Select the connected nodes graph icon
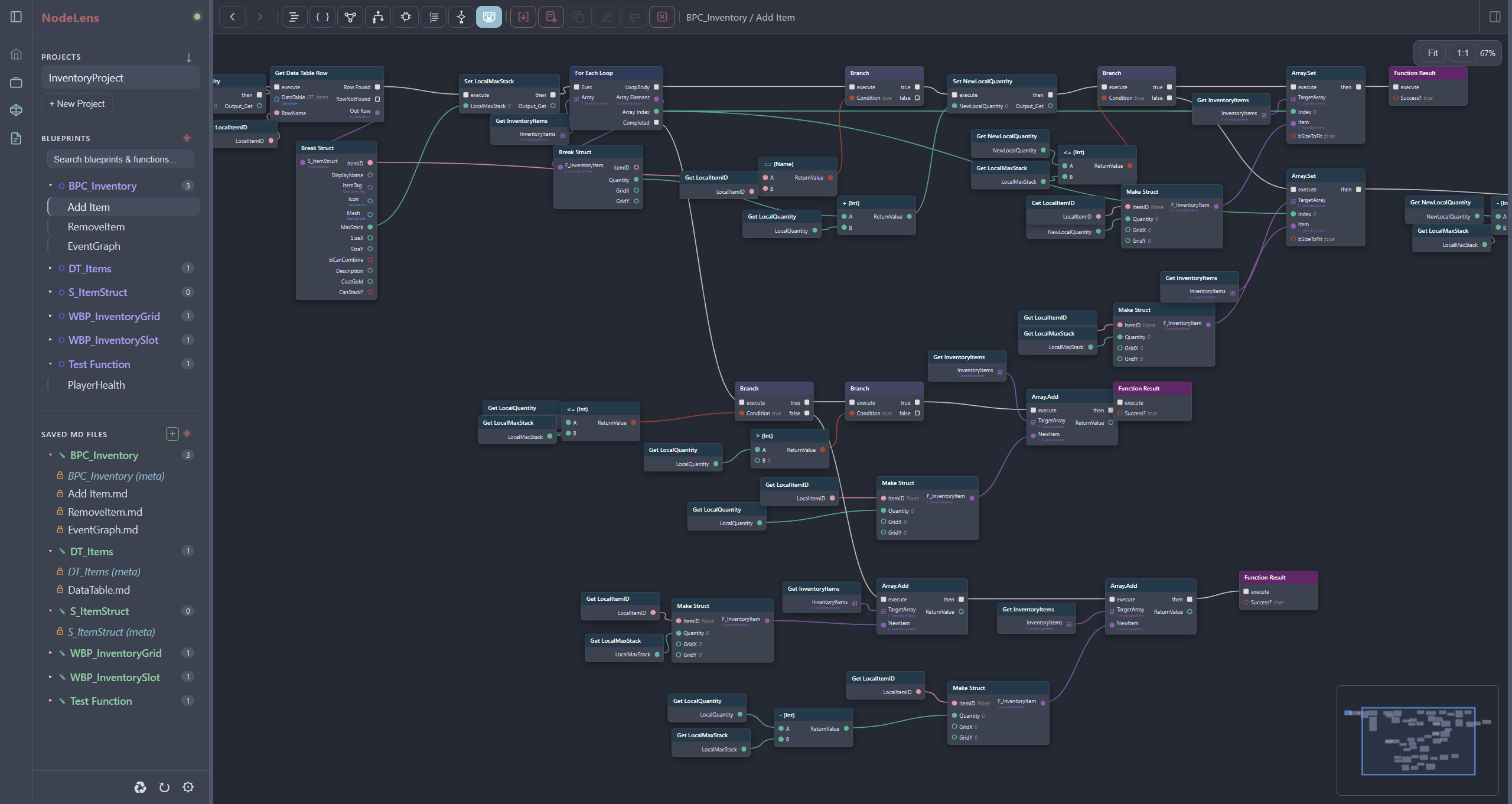1512x804 pixels. tap(350, 17)
